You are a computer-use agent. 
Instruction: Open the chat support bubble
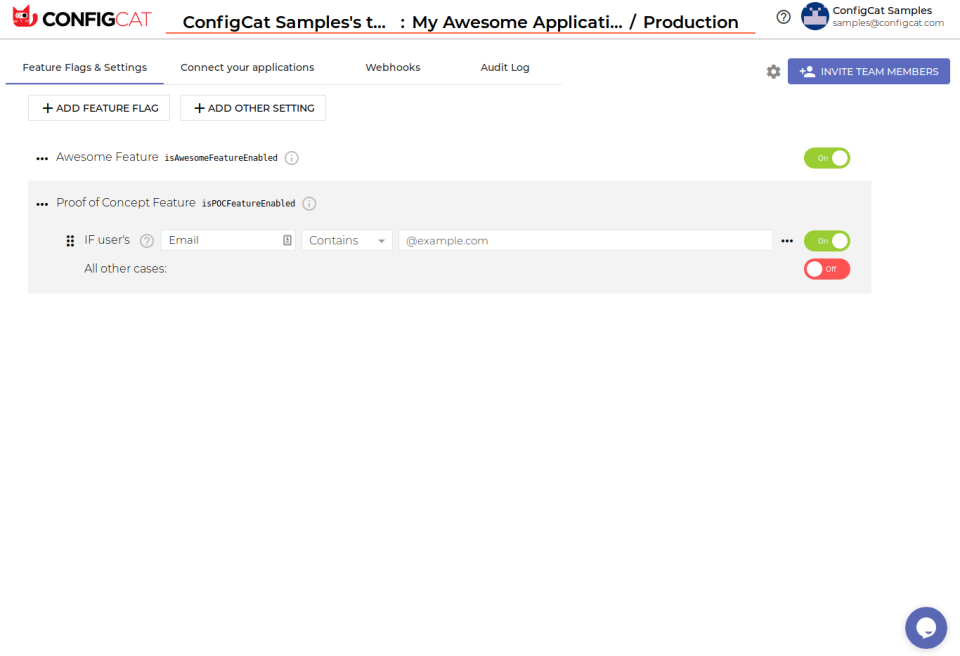point(925,627)
